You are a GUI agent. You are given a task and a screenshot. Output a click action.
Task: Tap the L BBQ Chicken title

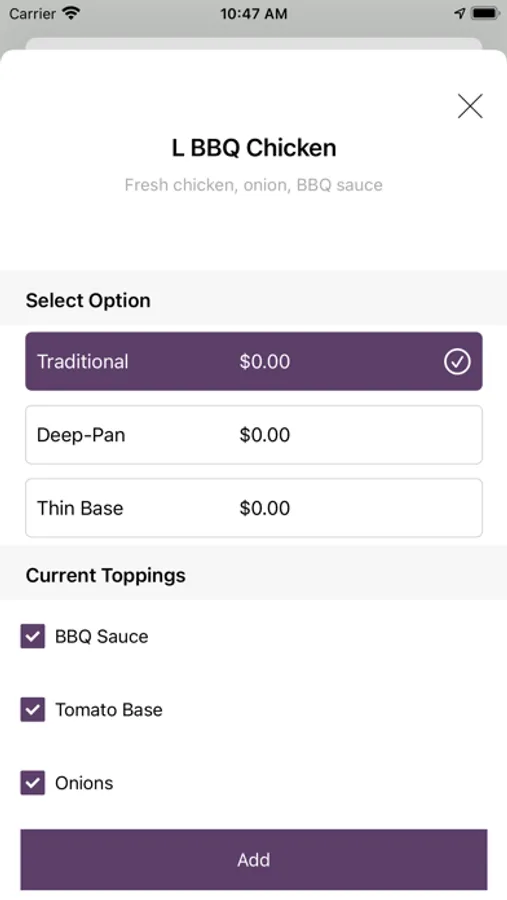254,148
